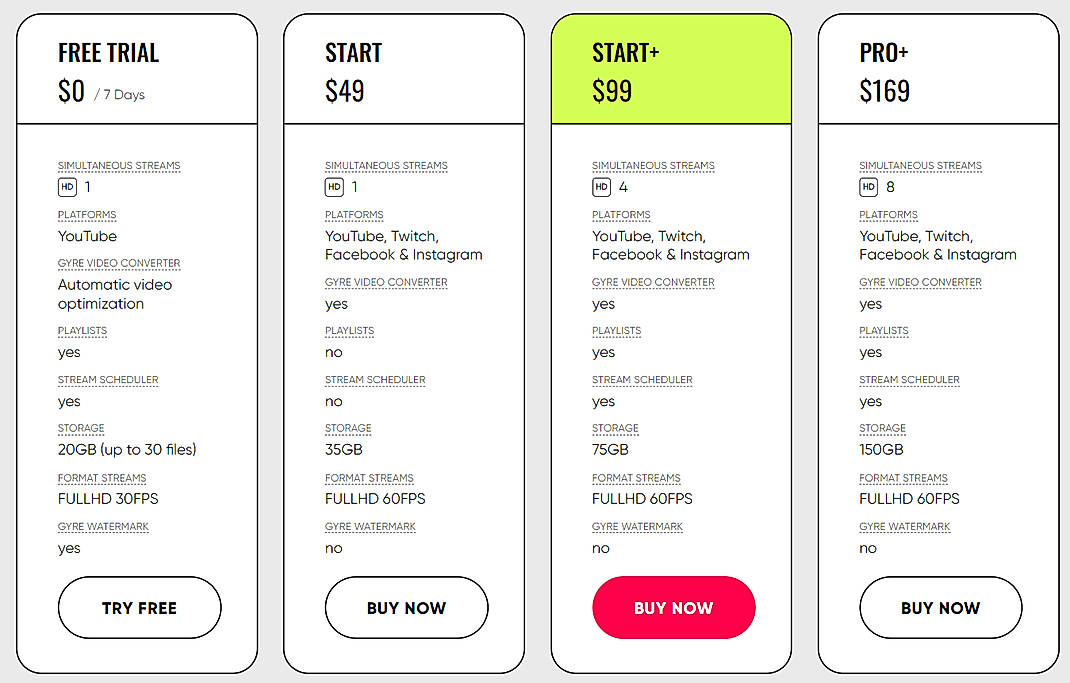Click BUY NOW for the Start plan
Image resolution: width=1070 pixels, height=683 pixels.
tap(406, 607)
